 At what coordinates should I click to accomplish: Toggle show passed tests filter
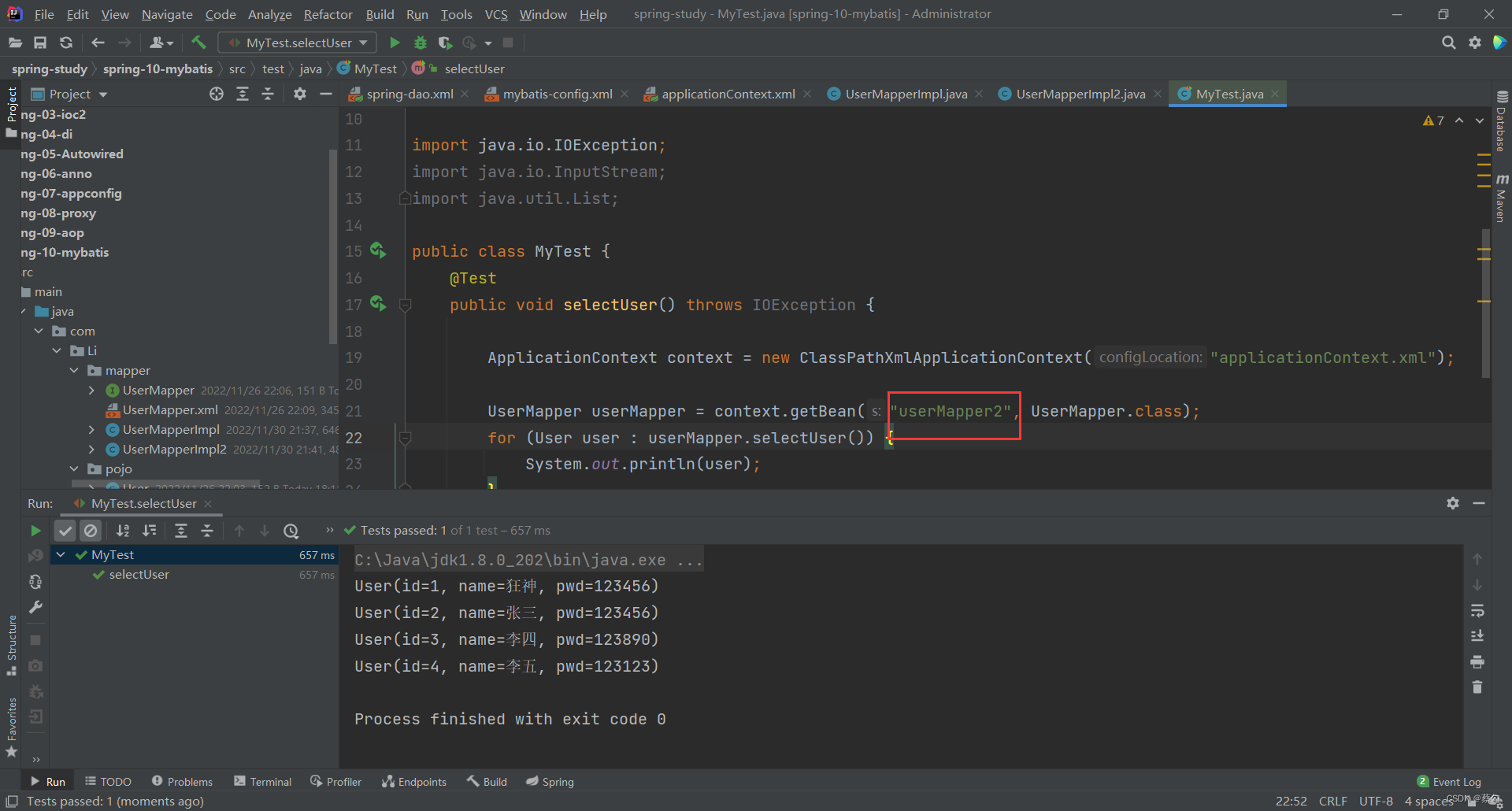pos(65,531)
